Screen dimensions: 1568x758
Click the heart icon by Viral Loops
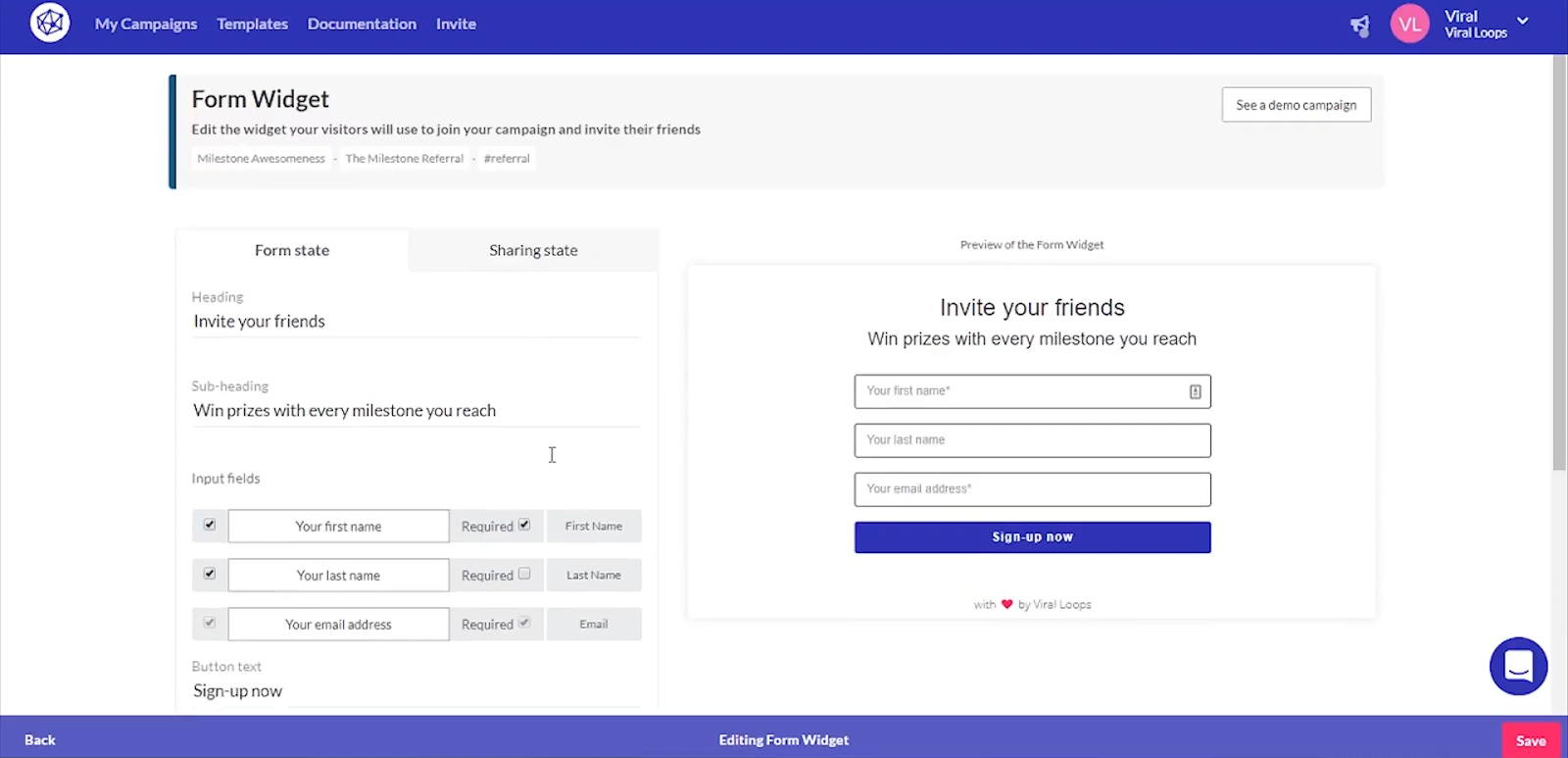click(x=1006, y=604)
